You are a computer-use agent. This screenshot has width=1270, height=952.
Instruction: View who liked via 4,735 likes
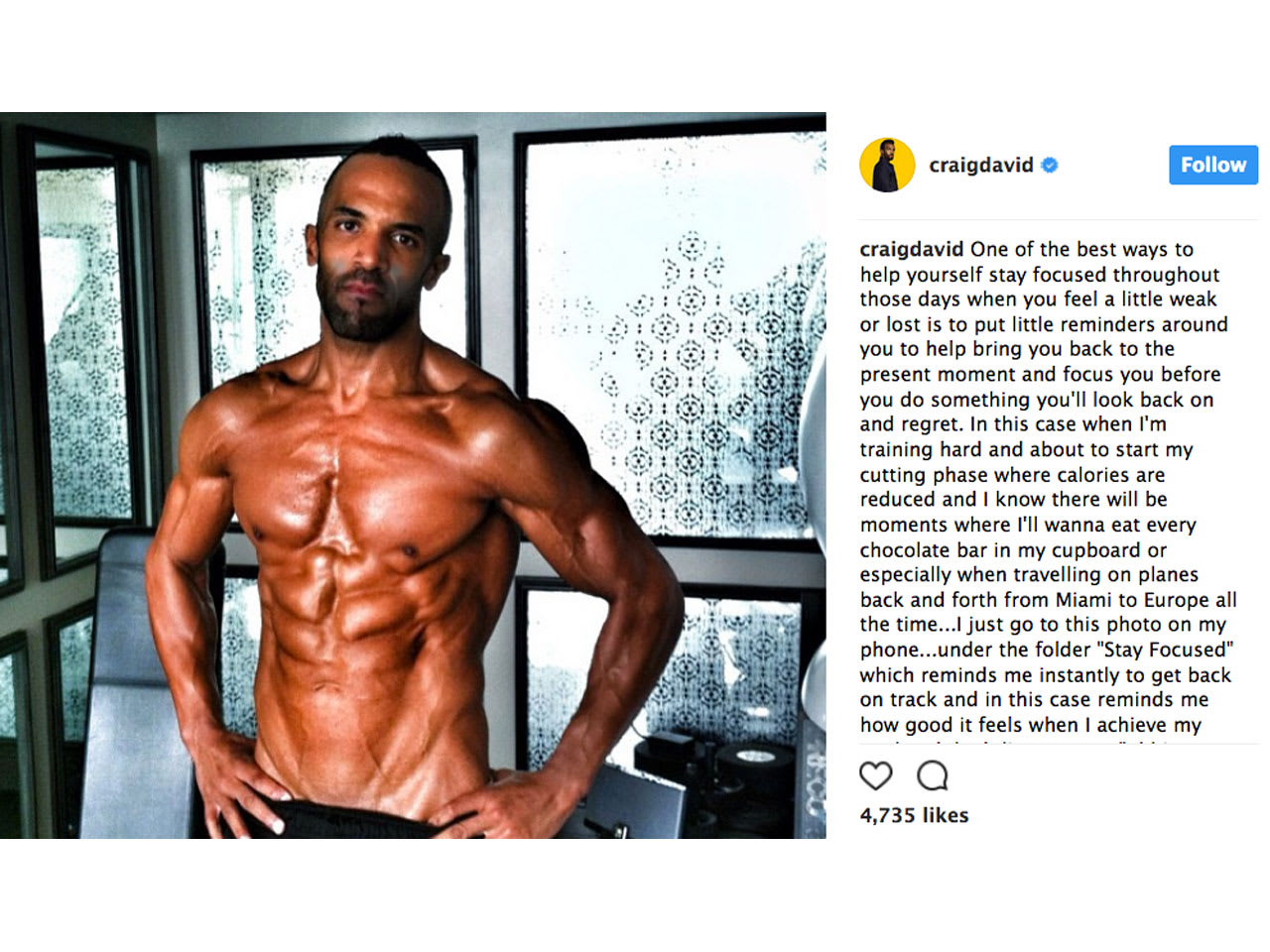[914, 815]
